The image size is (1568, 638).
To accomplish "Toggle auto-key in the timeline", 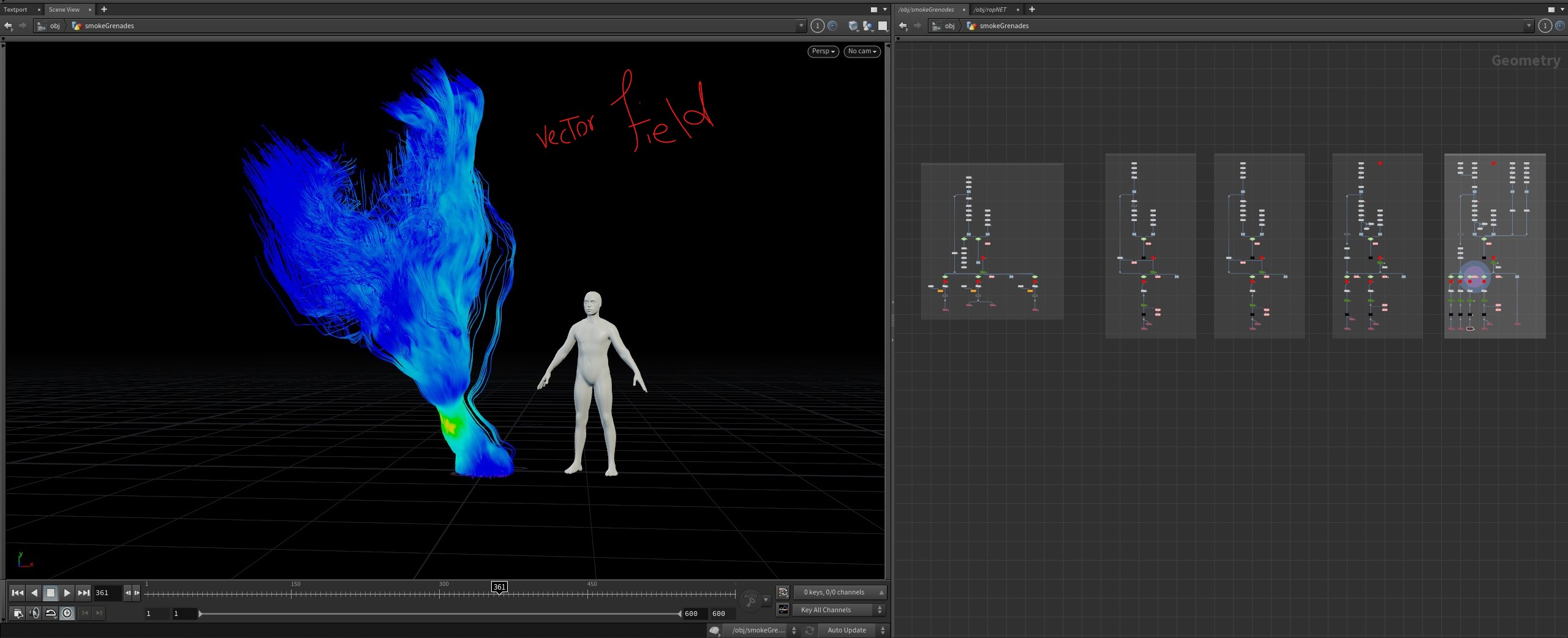I will point(750,600).
